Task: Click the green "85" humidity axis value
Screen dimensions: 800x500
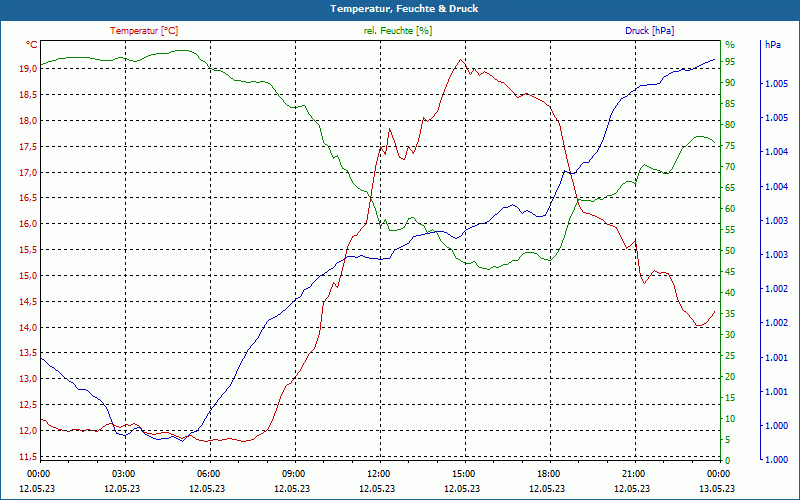Action: click(x=730, y=104)
